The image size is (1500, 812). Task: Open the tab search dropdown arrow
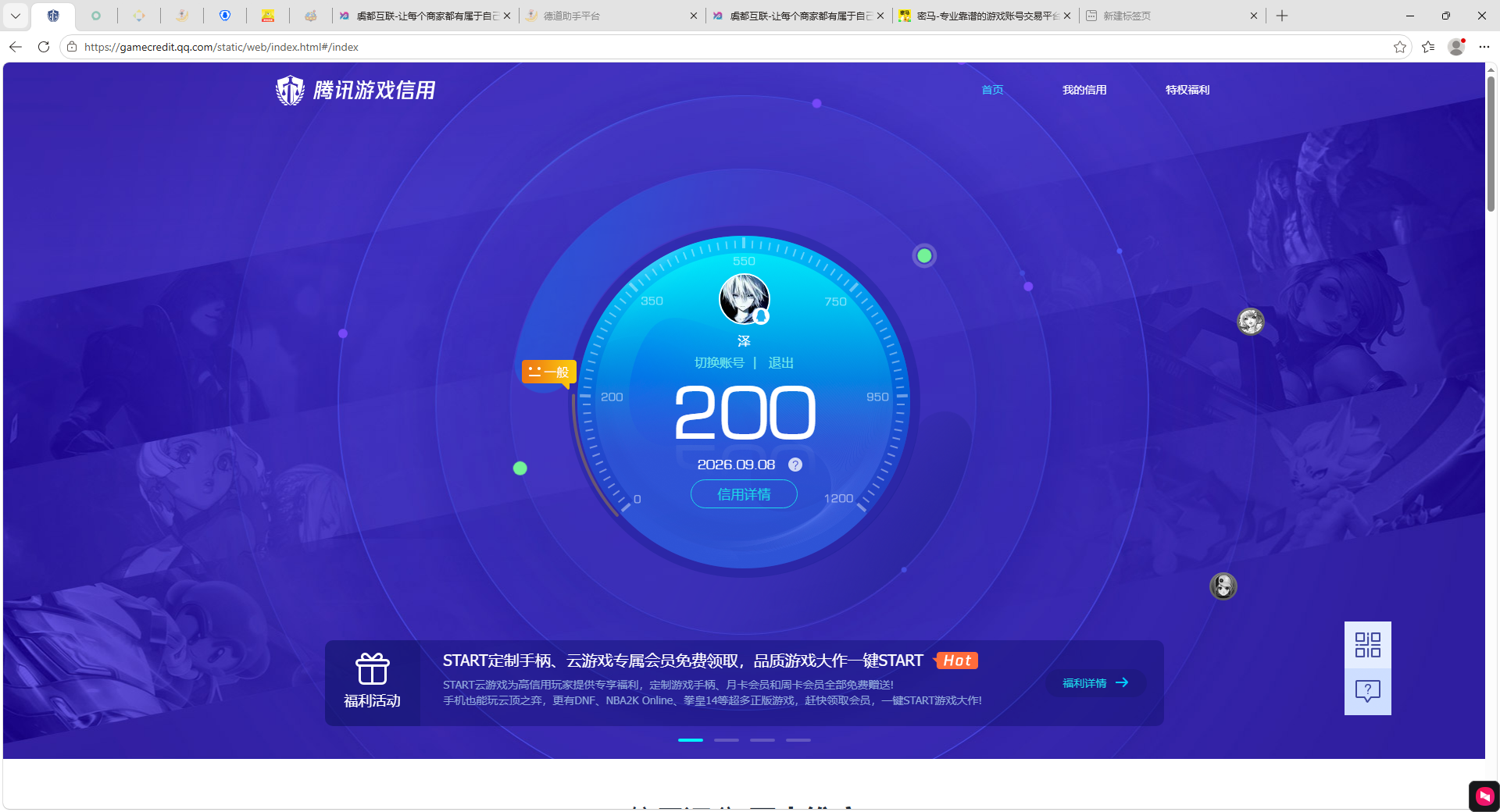(16, 16)
